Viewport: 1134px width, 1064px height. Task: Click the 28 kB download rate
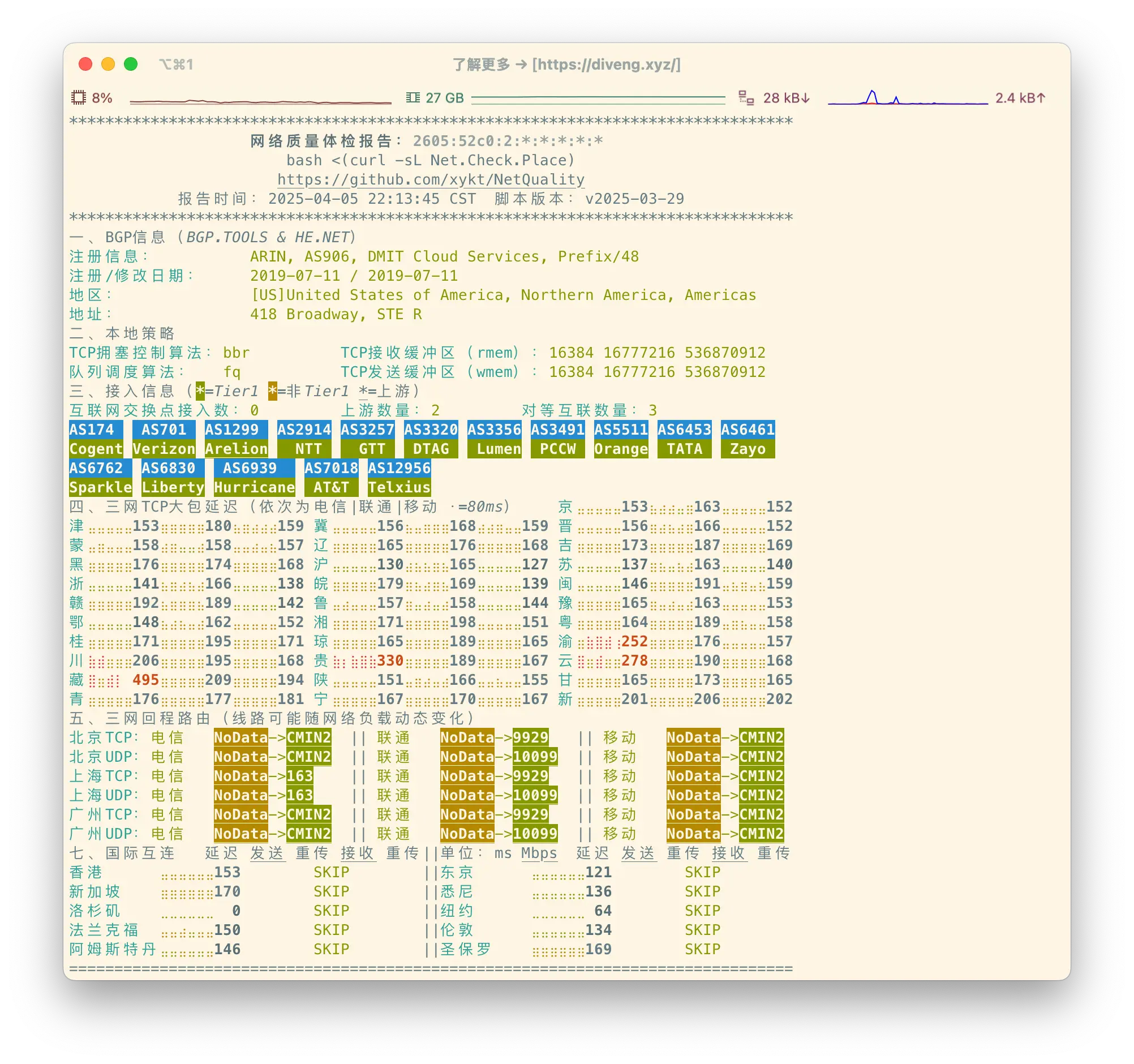click(787, 98)
